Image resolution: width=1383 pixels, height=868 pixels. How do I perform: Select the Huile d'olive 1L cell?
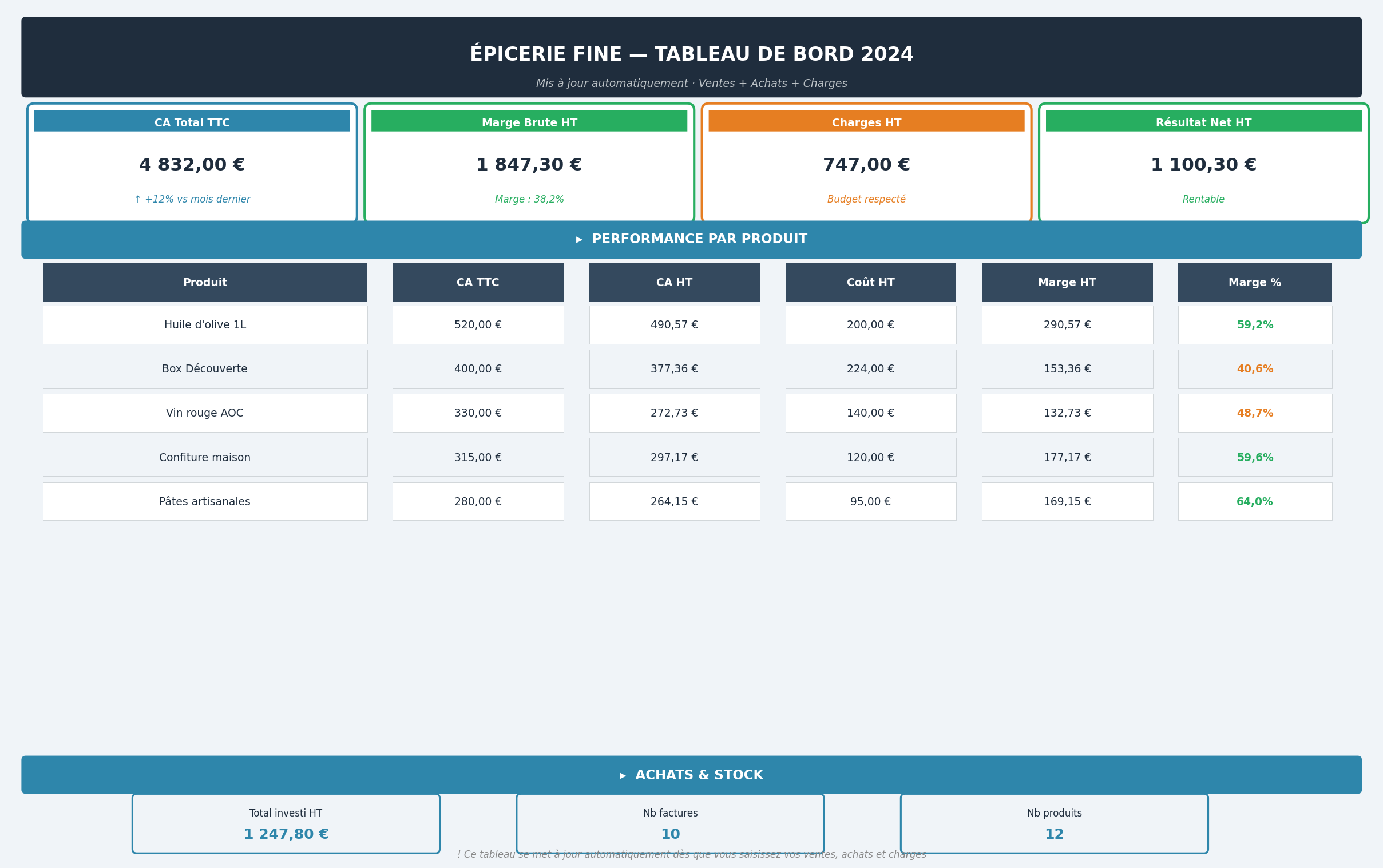[x=205, y=325]
